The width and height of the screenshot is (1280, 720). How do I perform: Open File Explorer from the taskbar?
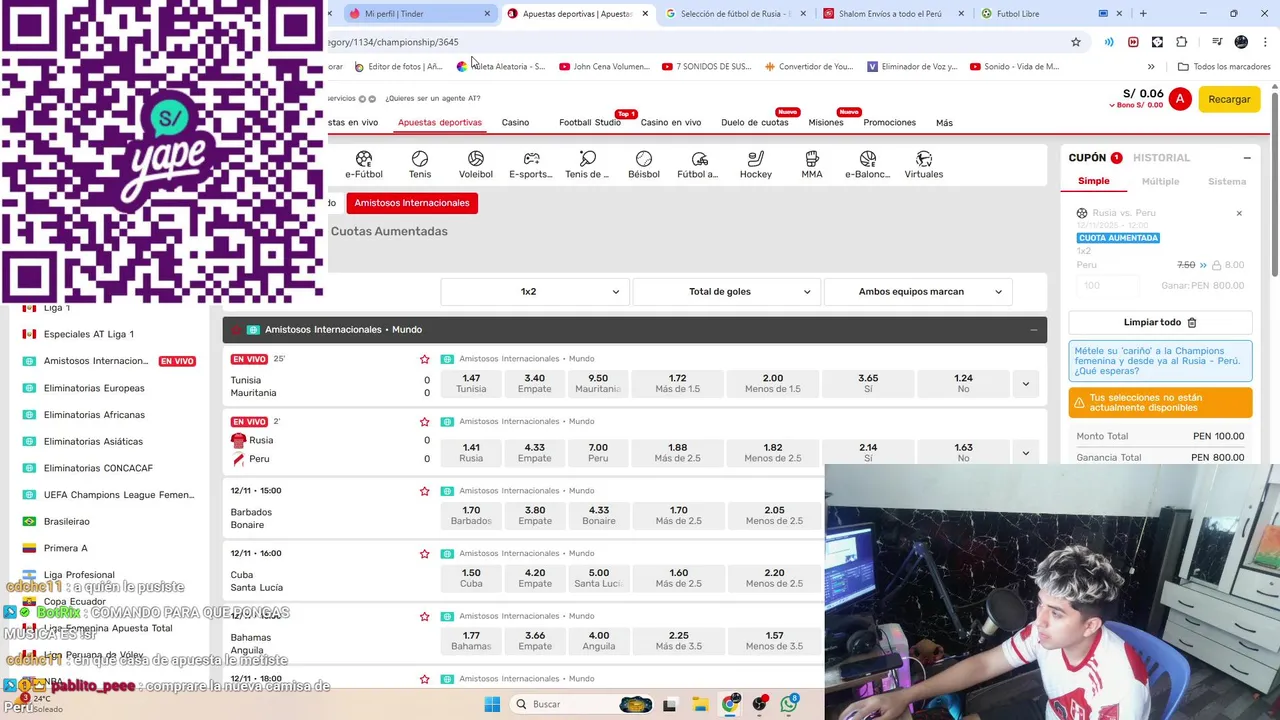(700, 704)
